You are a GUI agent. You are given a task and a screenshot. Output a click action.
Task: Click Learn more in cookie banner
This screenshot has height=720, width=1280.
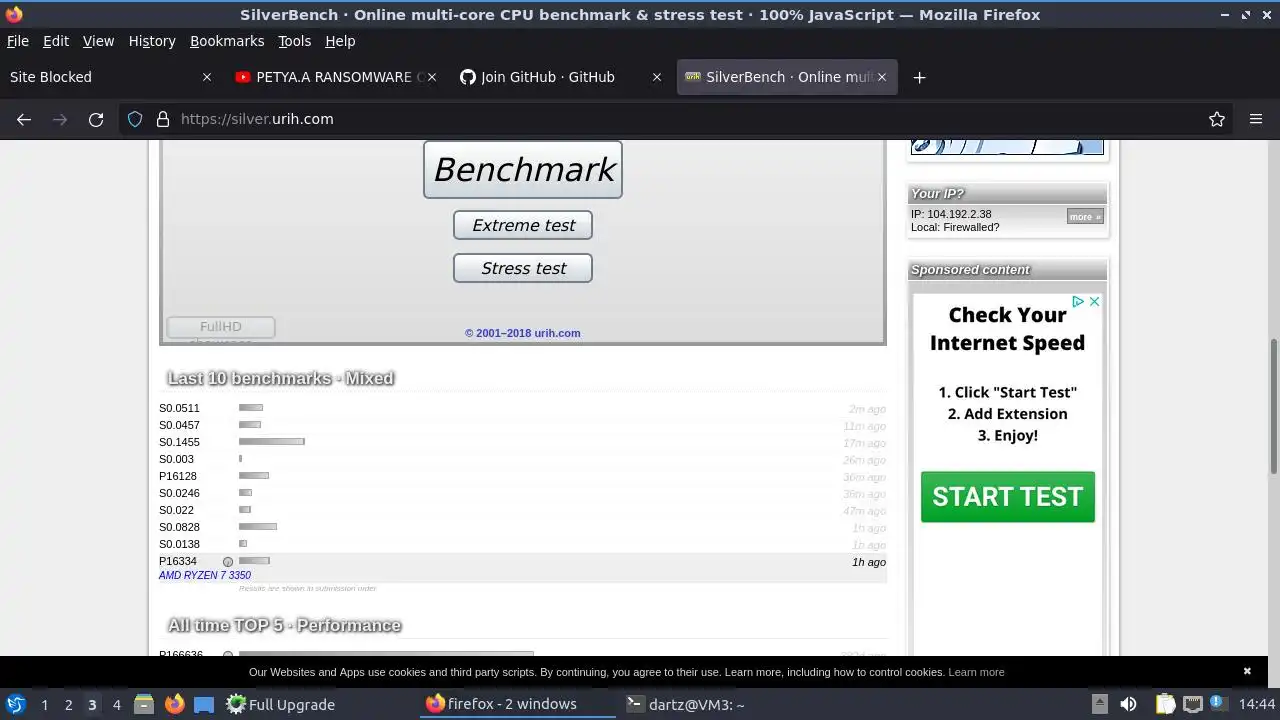click(976, 672)
